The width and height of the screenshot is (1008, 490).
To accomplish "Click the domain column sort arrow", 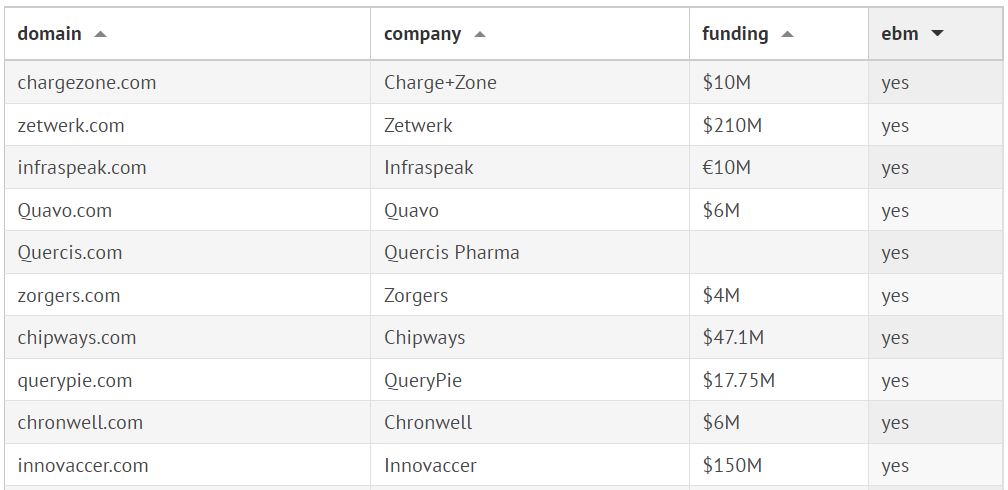I will point(100,34).
